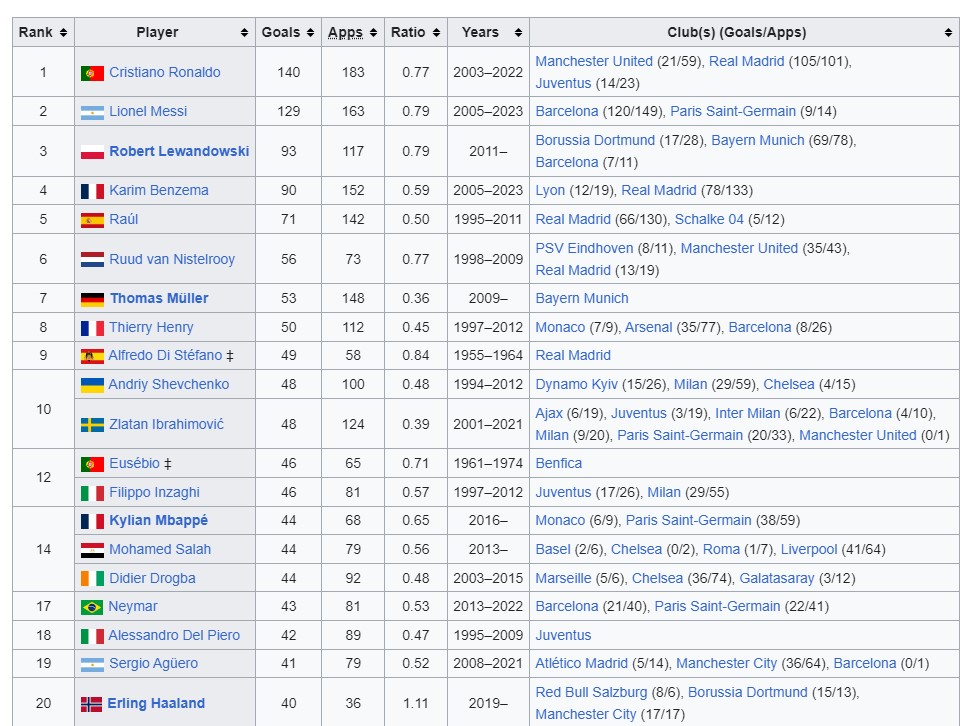Open Manchester United in Cristiano Ronaldo's row
This screenshot has height=726, width=964.
(x=594, y=61)
